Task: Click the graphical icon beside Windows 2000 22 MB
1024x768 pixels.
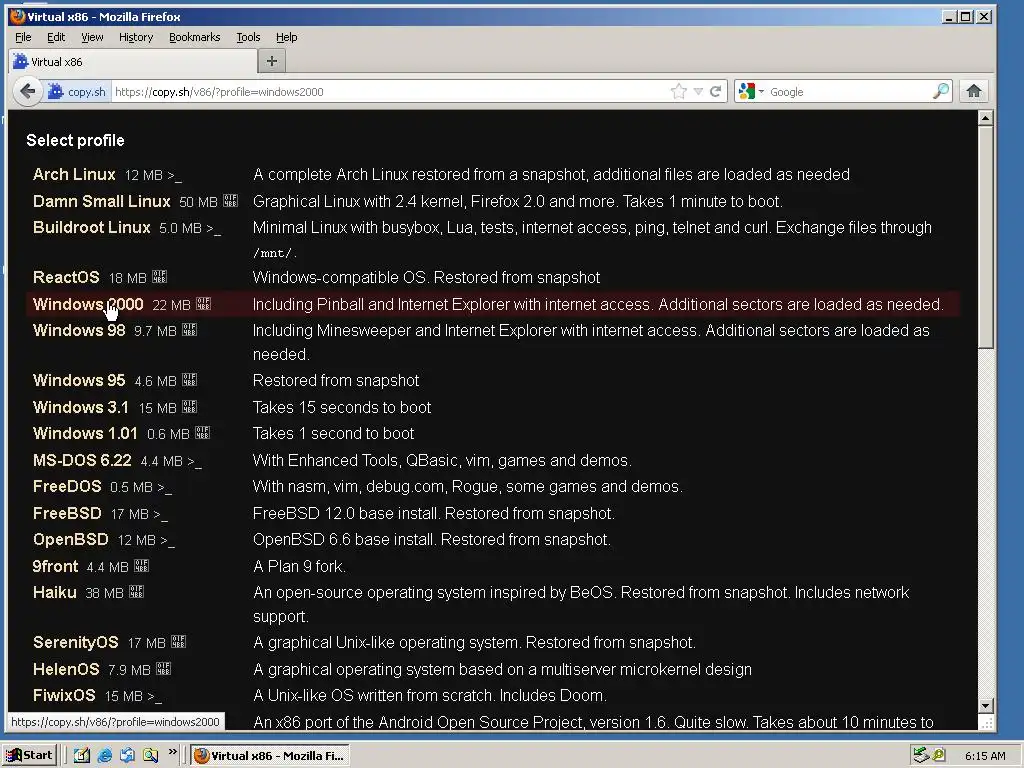Action: [x=204, y=304]
